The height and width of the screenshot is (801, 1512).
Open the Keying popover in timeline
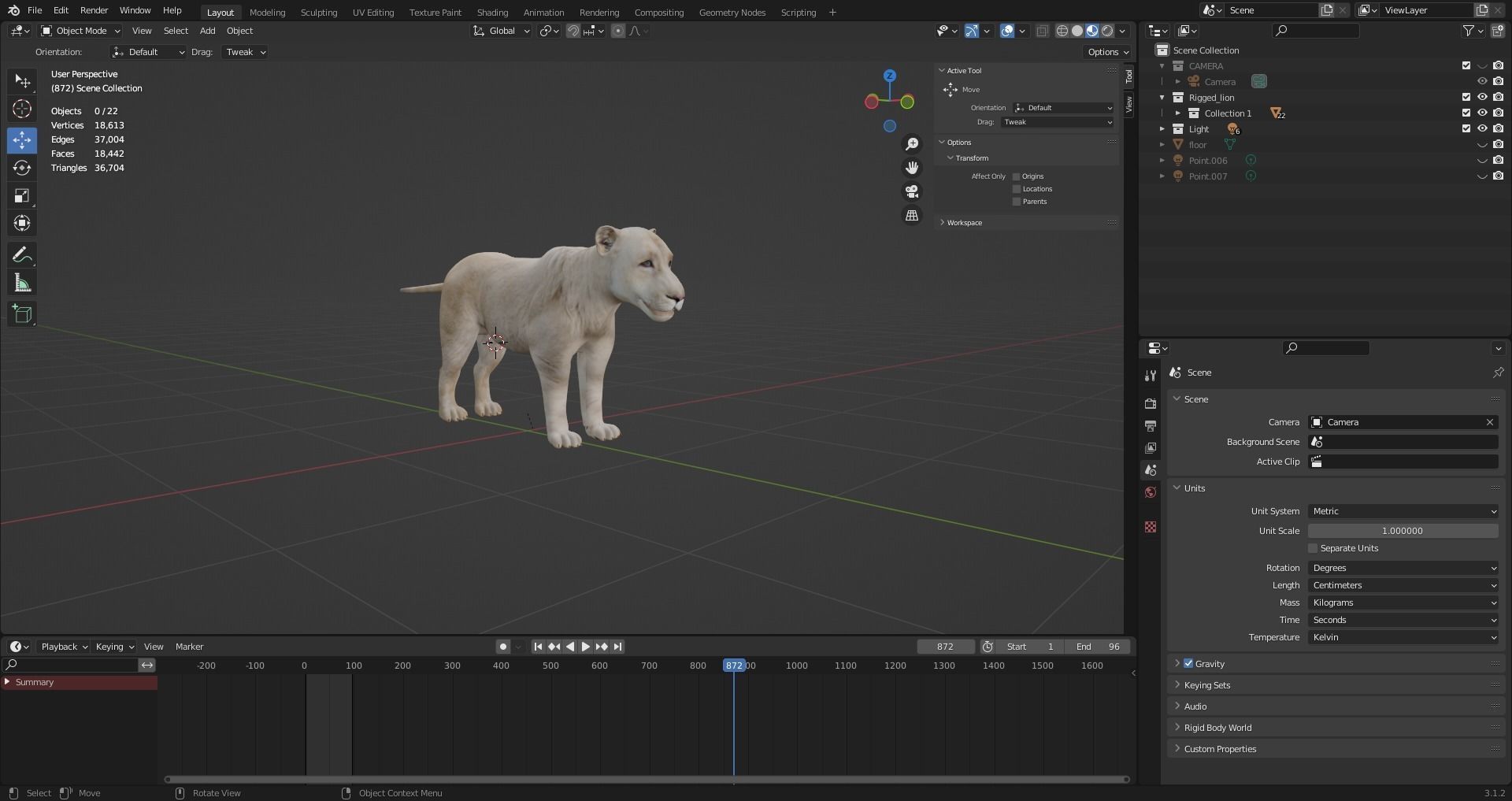pyautogui.click(x=114, y=647)
